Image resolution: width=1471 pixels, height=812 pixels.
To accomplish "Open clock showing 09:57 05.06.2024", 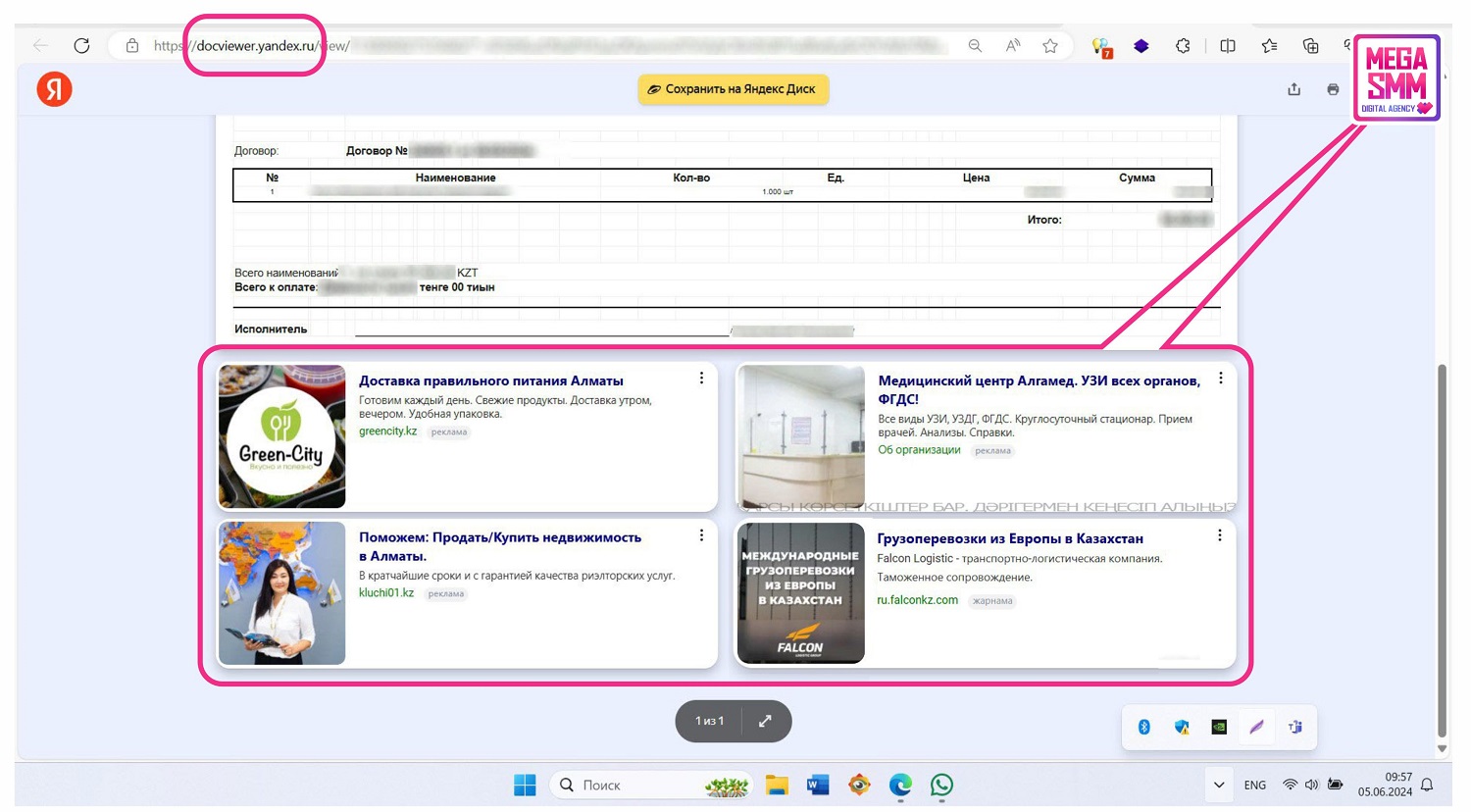I will [1385, 785].
